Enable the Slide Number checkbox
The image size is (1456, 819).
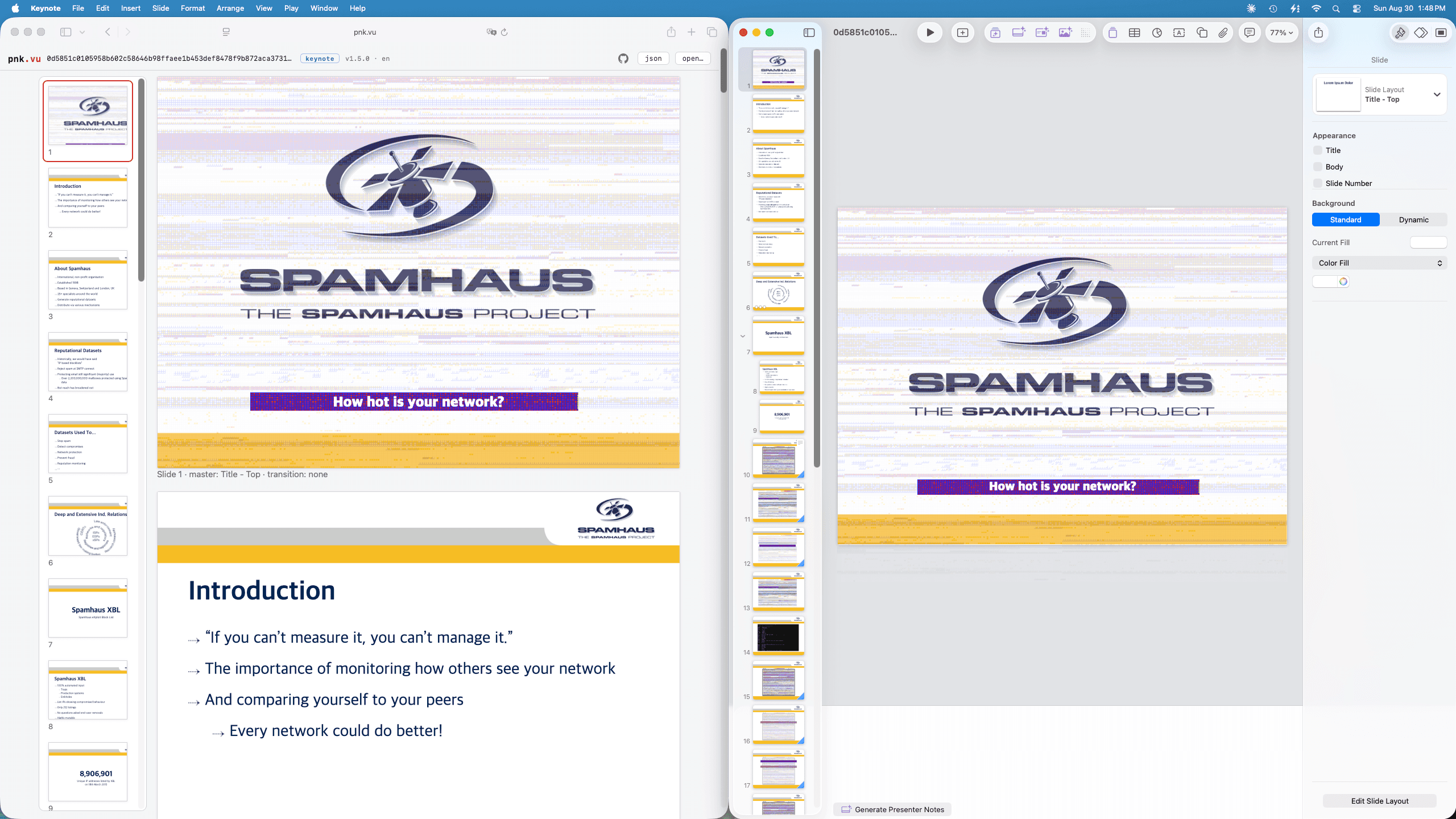pyautogui.click(x=1318, y=183)
